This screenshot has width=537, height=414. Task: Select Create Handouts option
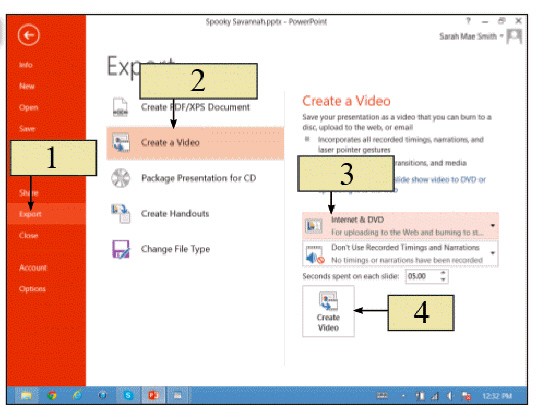pos(175,214)
